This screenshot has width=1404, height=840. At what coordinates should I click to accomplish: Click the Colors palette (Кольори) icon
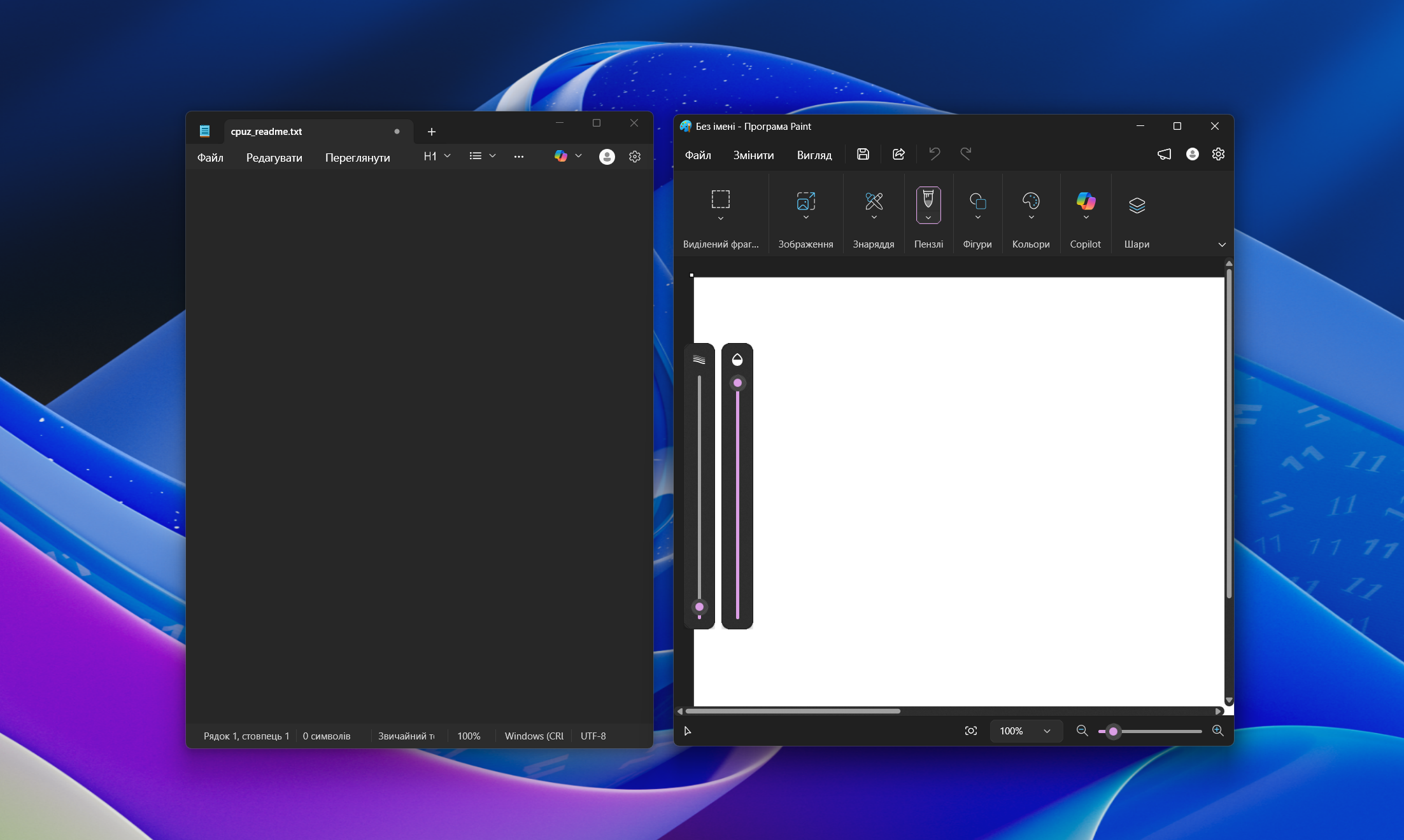point(1030,201)
